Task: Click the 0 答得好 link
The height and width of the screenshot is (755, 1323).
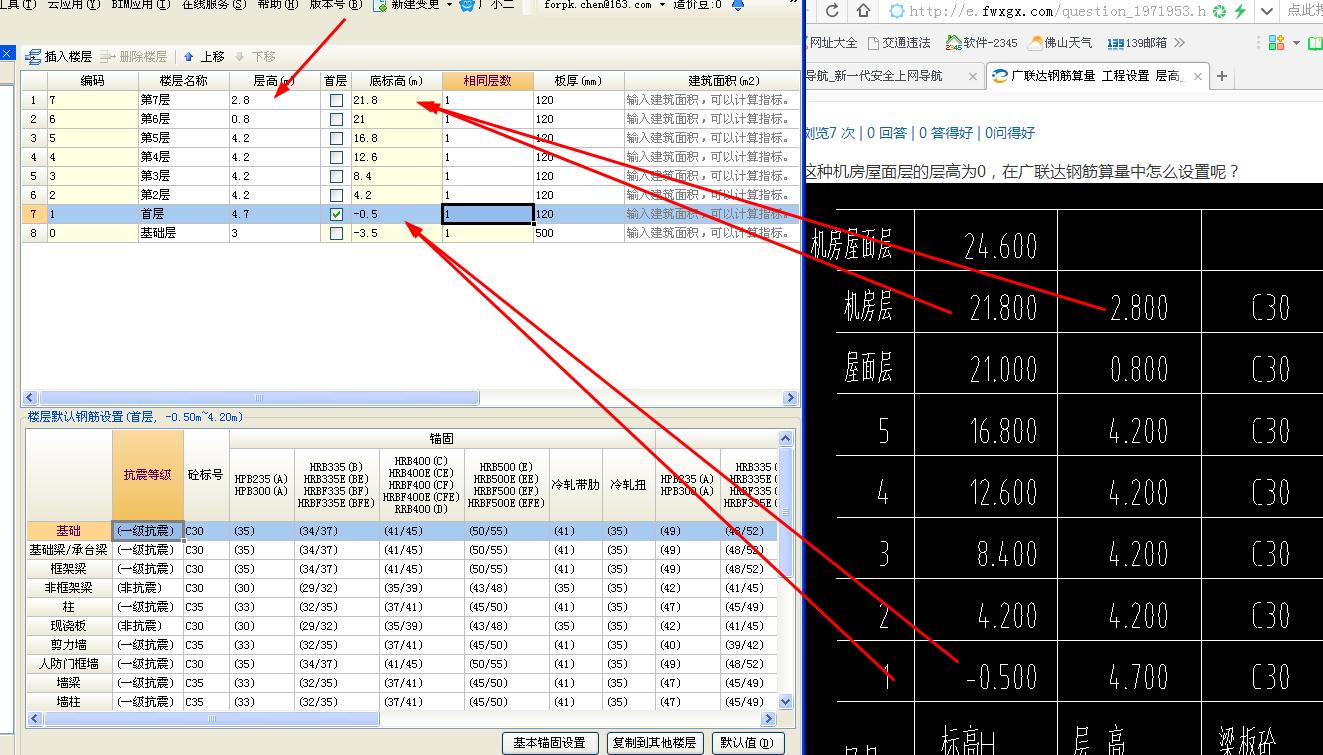Action: 946,133
